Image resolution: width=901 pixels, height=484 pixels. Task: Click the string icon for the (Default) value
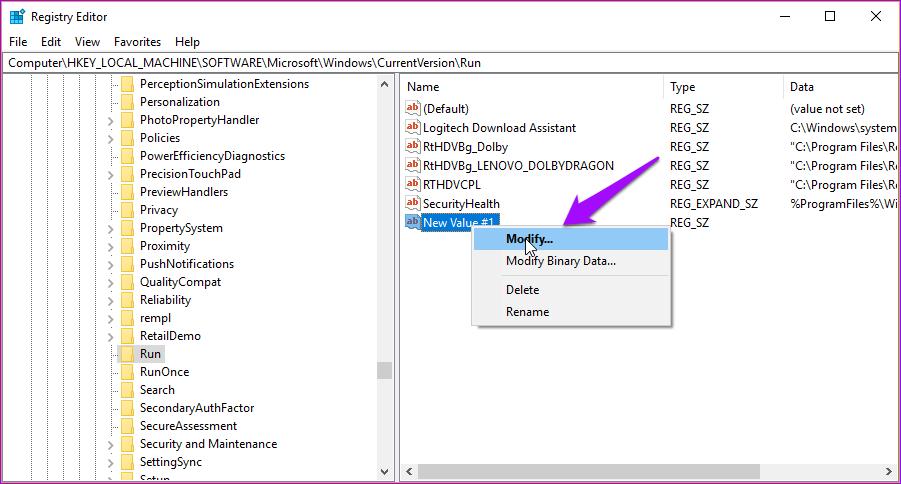click(x=413, y=108)
